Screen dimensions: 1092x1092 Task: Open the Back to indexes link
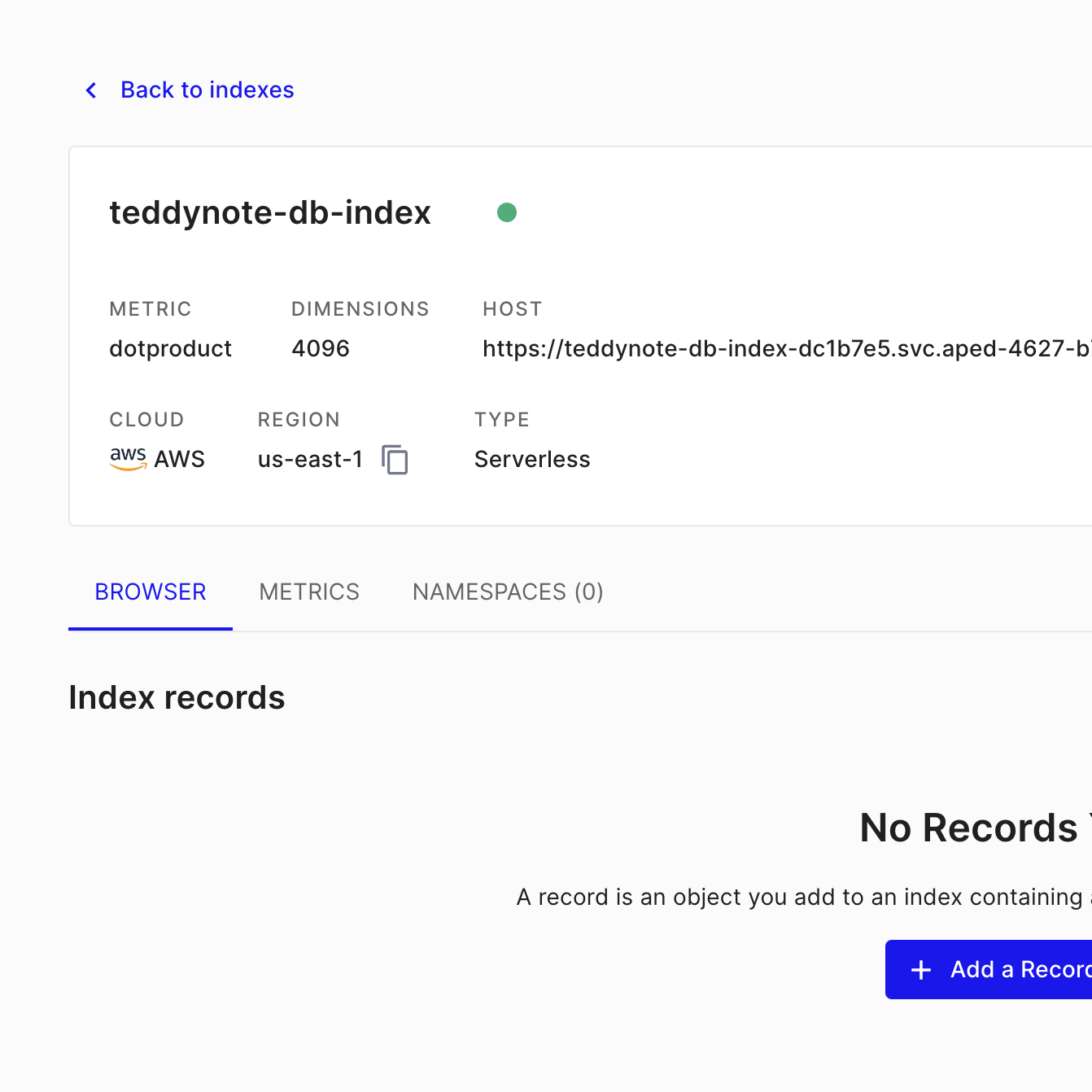tap(207, 90)
